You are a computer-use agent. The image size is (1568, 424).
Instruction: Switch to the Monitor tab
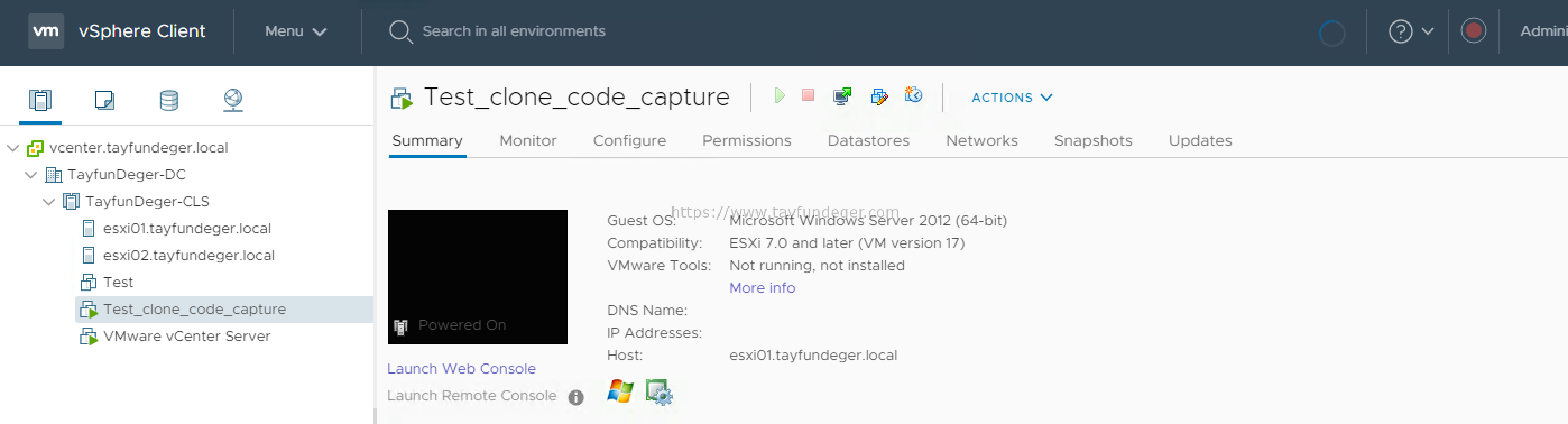(x=528, y=141)
